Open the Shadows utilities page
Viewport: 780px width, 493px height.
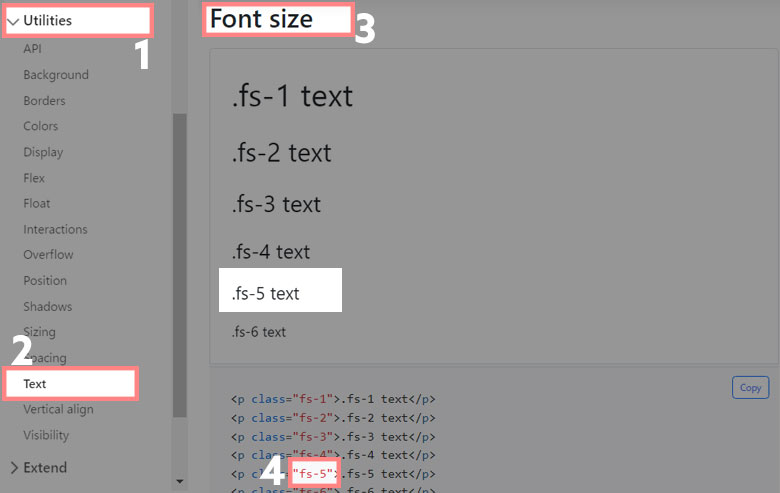point(48,307)
